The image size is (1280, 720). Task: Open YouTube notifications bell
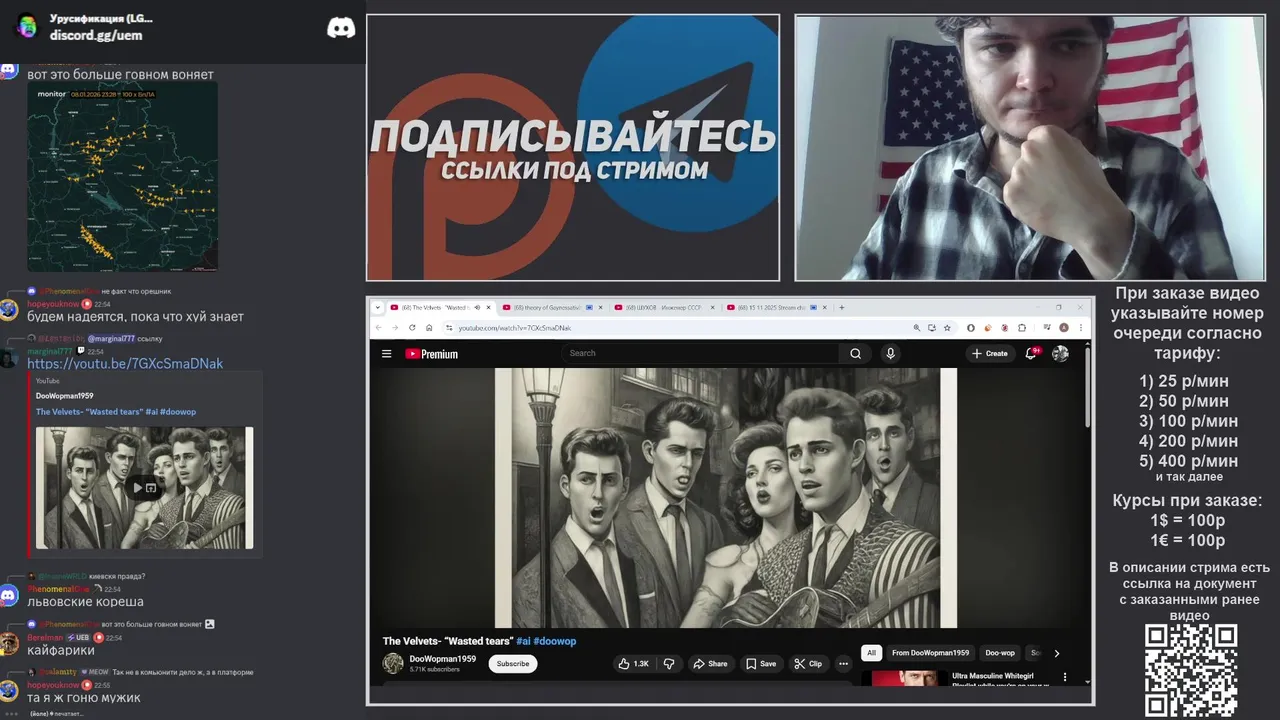[1031, 353]
